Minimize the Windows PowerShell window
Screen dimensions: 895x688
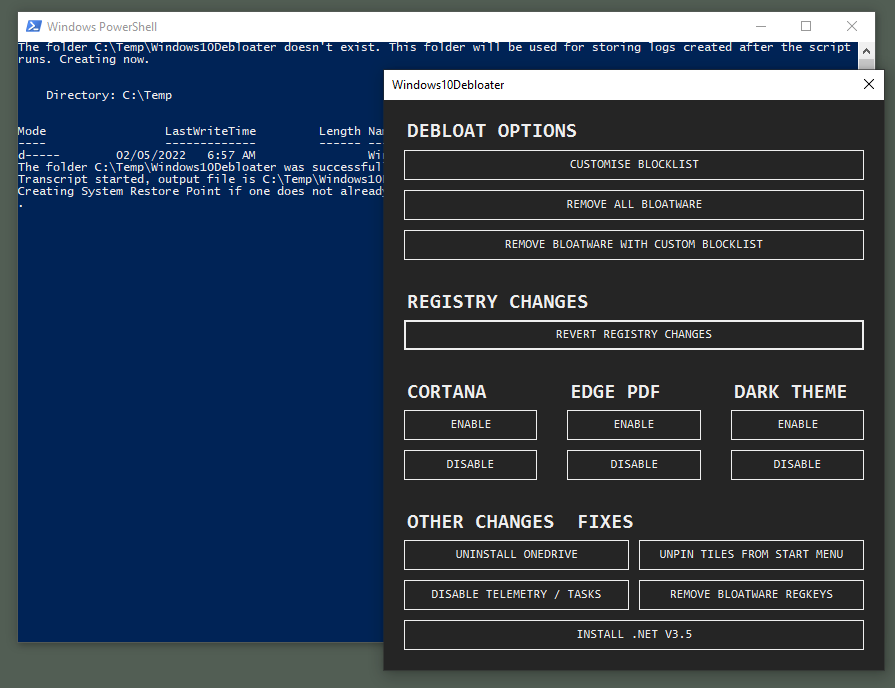tap(761, 26)
